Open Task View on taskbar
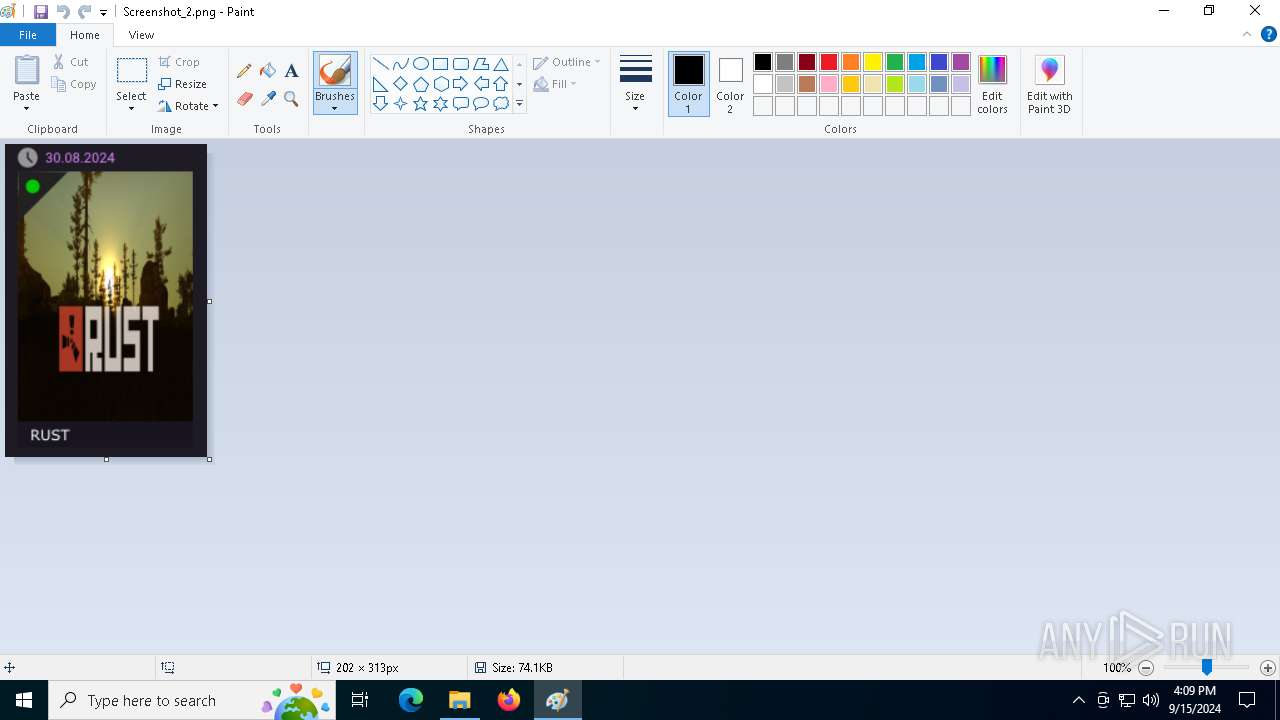The height and width of the screenshot is (720, 1280). (x=360, y=700)
